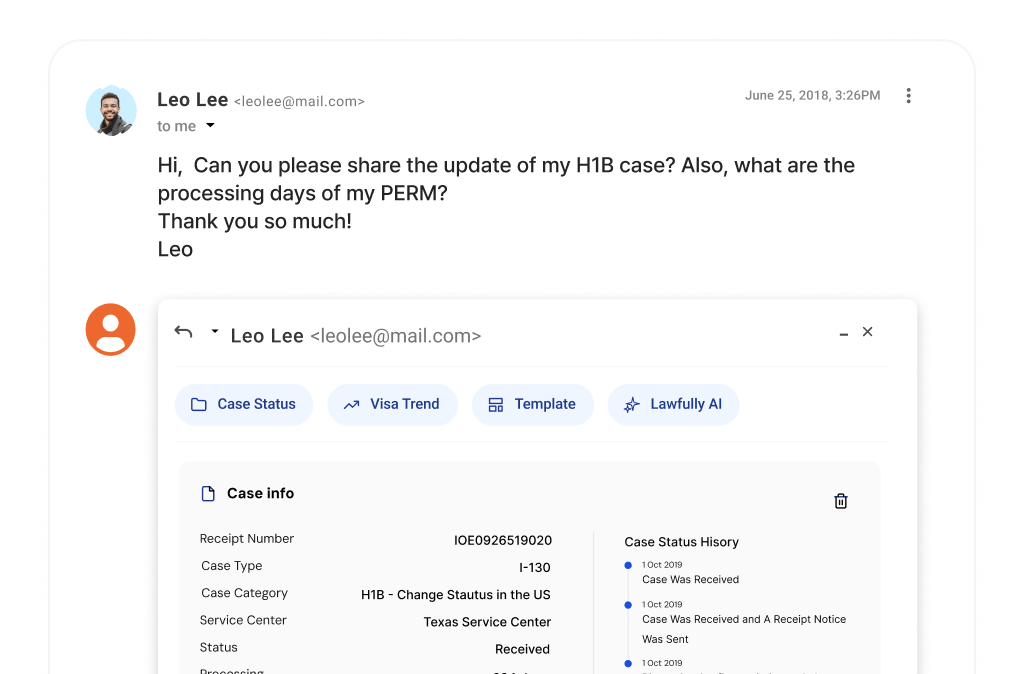Screen dimensions: 1019x674
Task: Open the Case Status panel
Action: tap(243, 404)
